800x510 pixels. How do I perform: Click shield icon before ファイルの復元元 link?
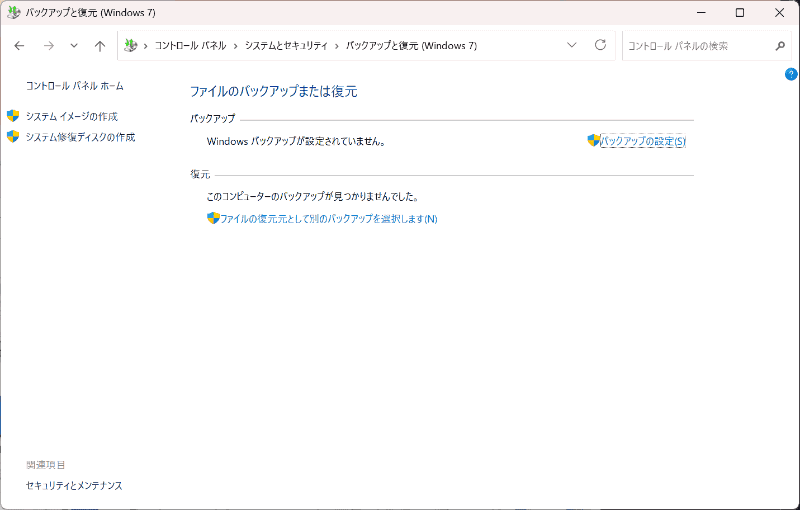213,218
